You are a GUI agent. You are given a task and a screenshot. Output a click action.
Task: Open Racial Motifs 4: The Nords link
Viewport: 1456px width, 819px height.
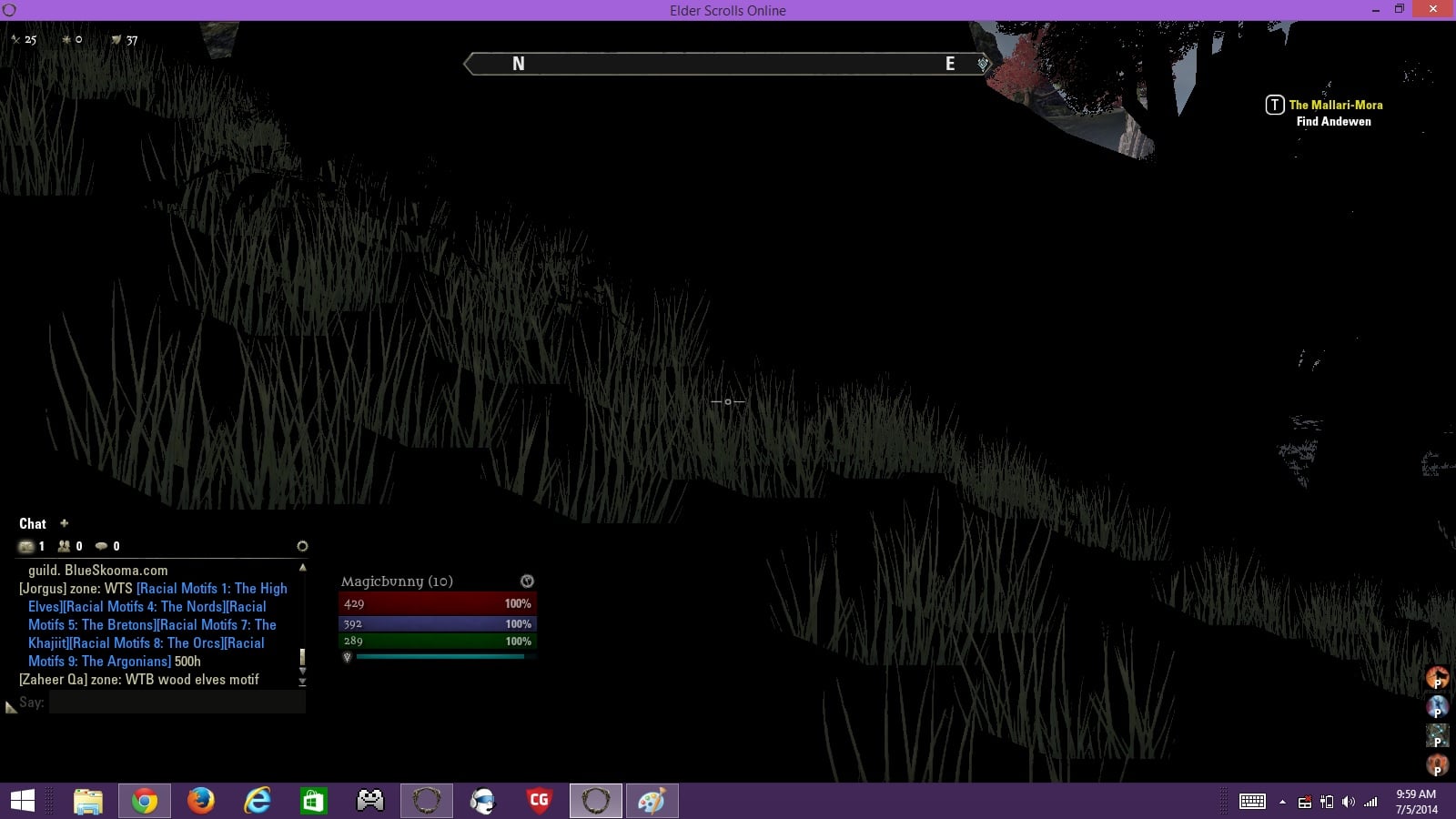tap(143, 606)
